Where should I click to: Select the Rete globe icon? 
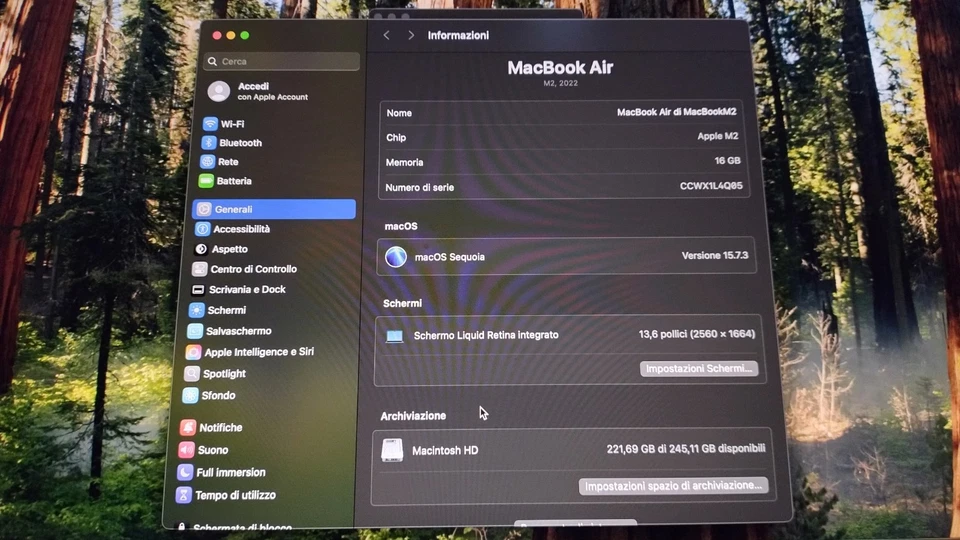tap(208, 162)
